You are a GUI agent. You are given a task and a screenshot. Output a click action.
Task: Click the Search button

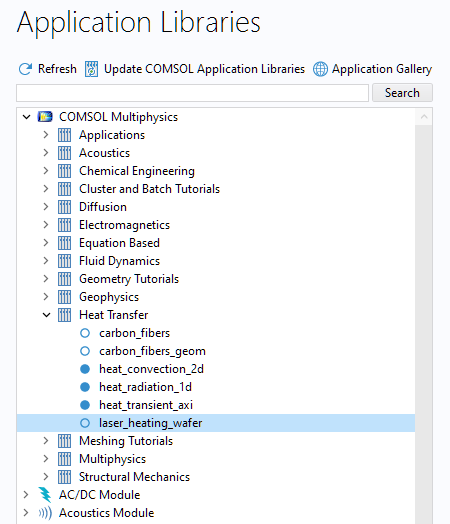[x=402, y=93]
